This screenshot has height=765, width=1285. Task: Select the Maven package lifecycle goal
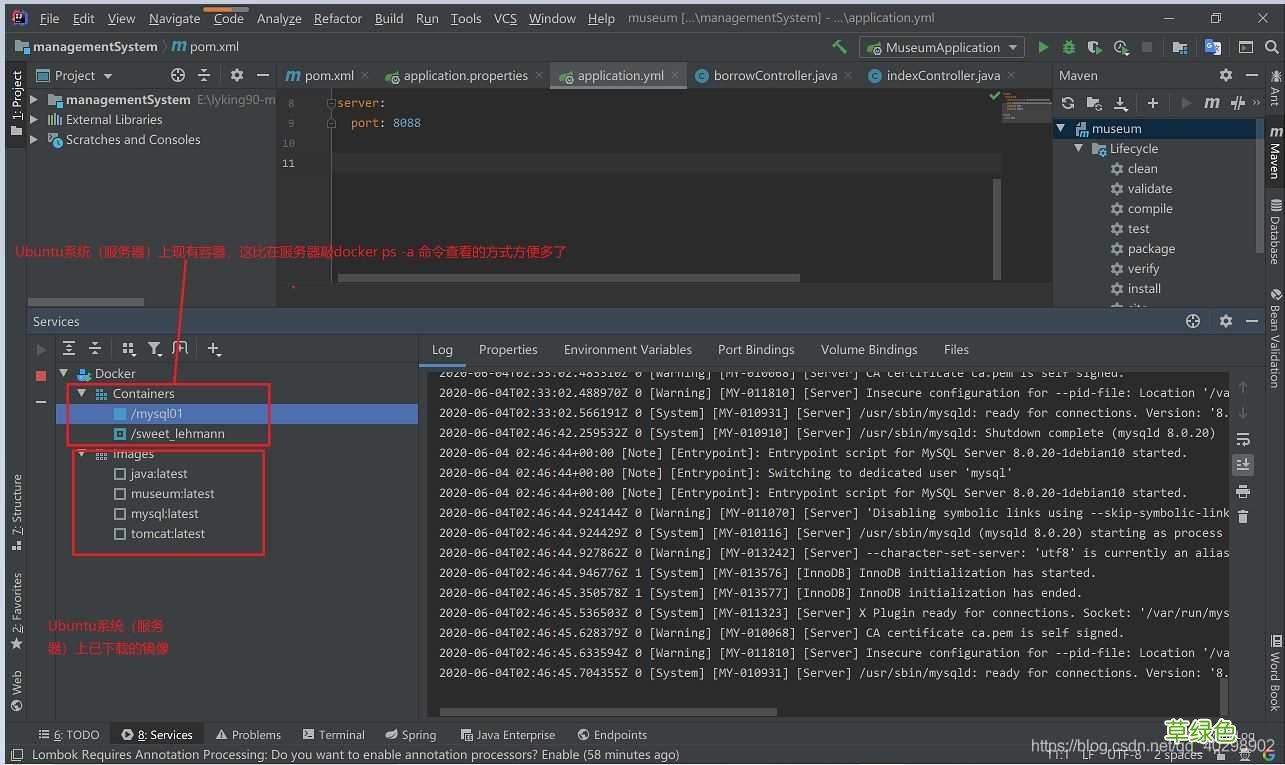[1151, 249]
